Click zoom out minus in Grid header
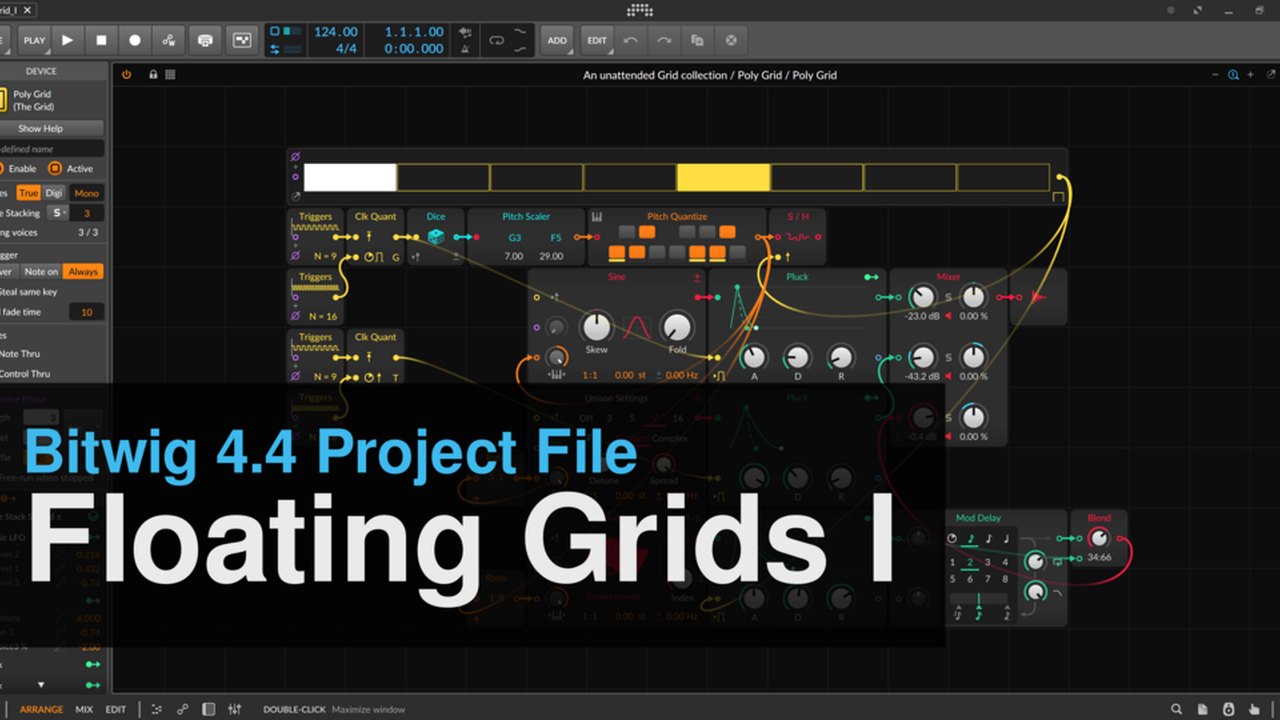This screenshot has width=1280, height=720. pos(1216,74)
